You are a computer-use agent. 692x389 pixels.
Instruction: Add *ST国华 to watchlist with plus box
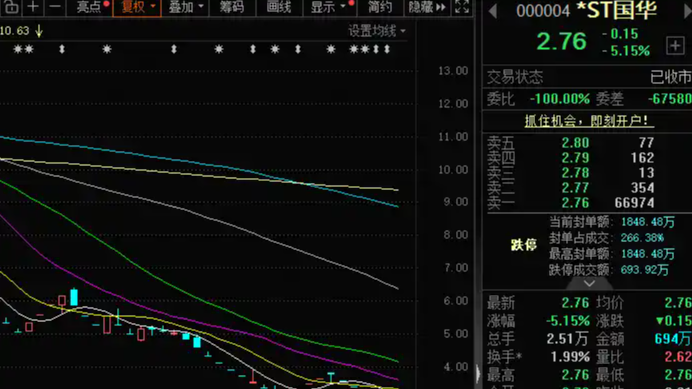point(675,45)
